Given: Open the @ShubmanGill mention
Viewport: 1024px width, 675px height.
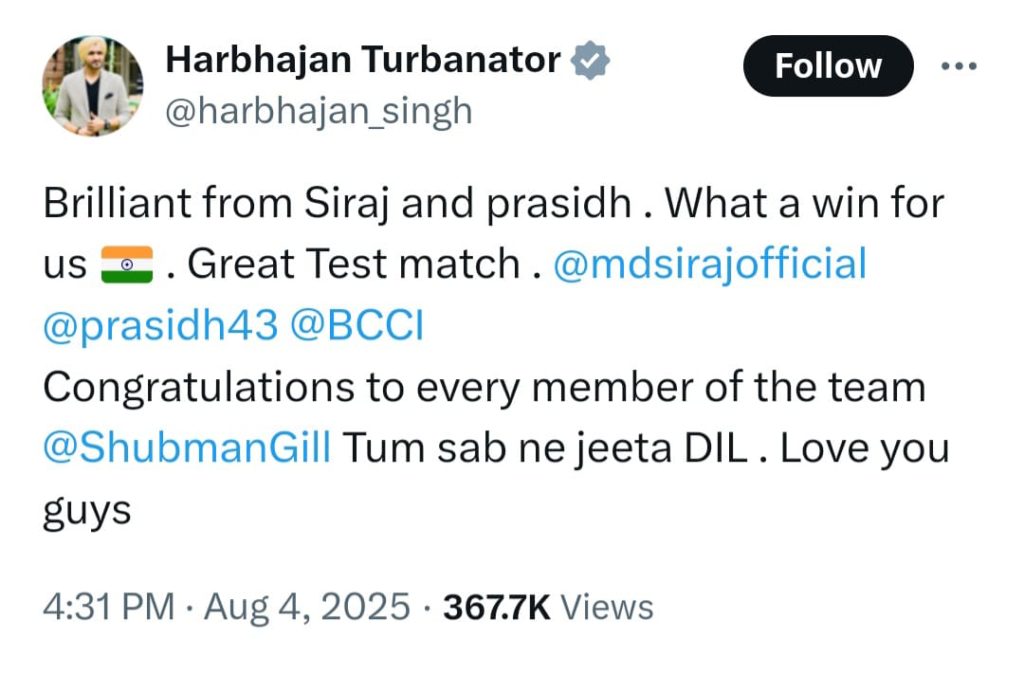Looking at the screenshot, I should pyautogui.click(x=187, y=449).
